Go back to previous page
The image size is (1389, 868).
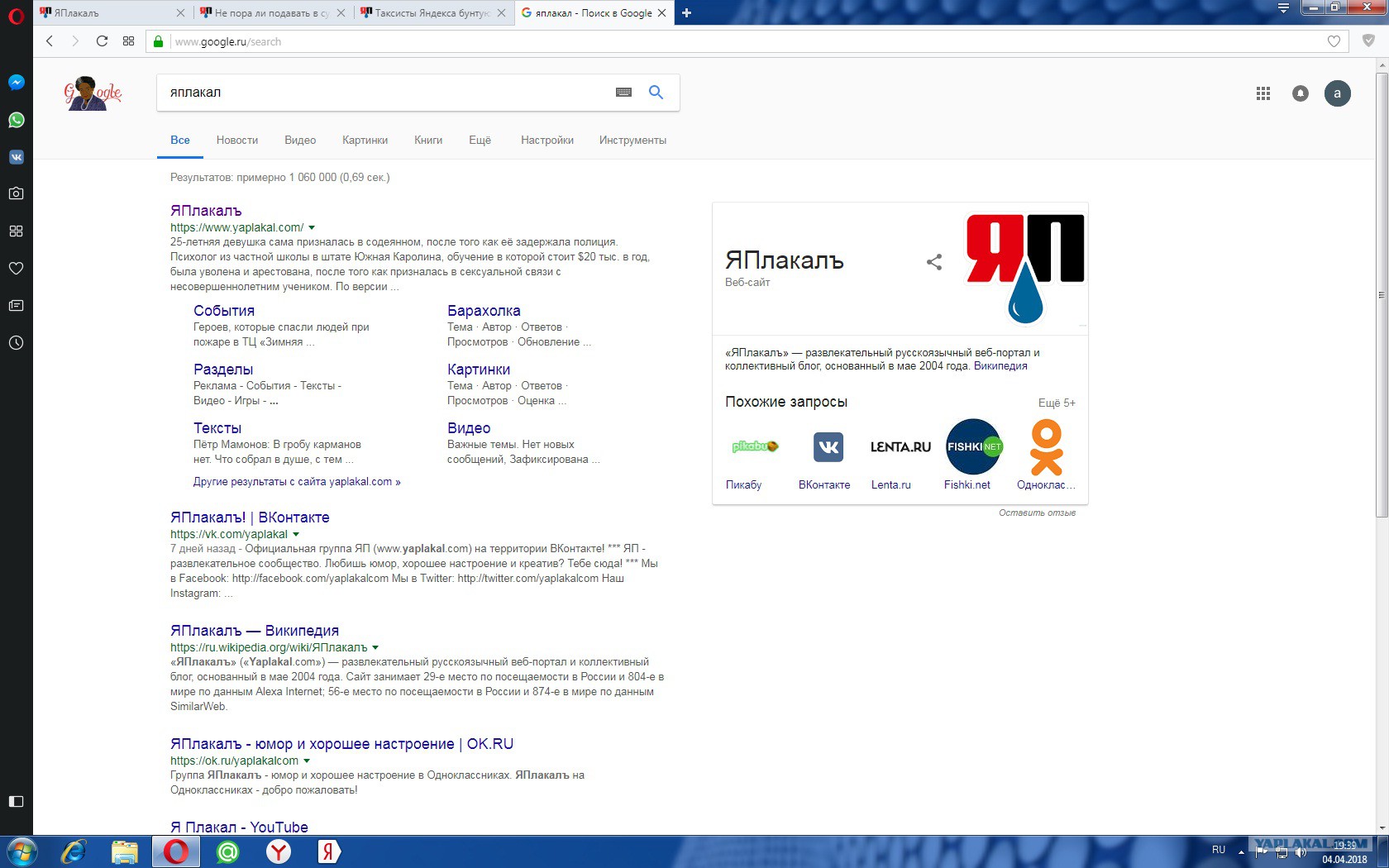click(50, 41)
